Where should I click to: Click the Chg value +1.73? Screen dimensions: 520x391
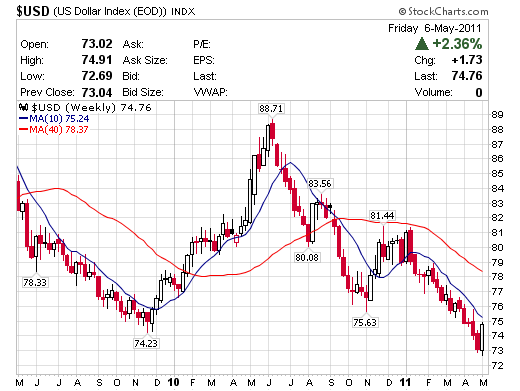pos(467,60)
